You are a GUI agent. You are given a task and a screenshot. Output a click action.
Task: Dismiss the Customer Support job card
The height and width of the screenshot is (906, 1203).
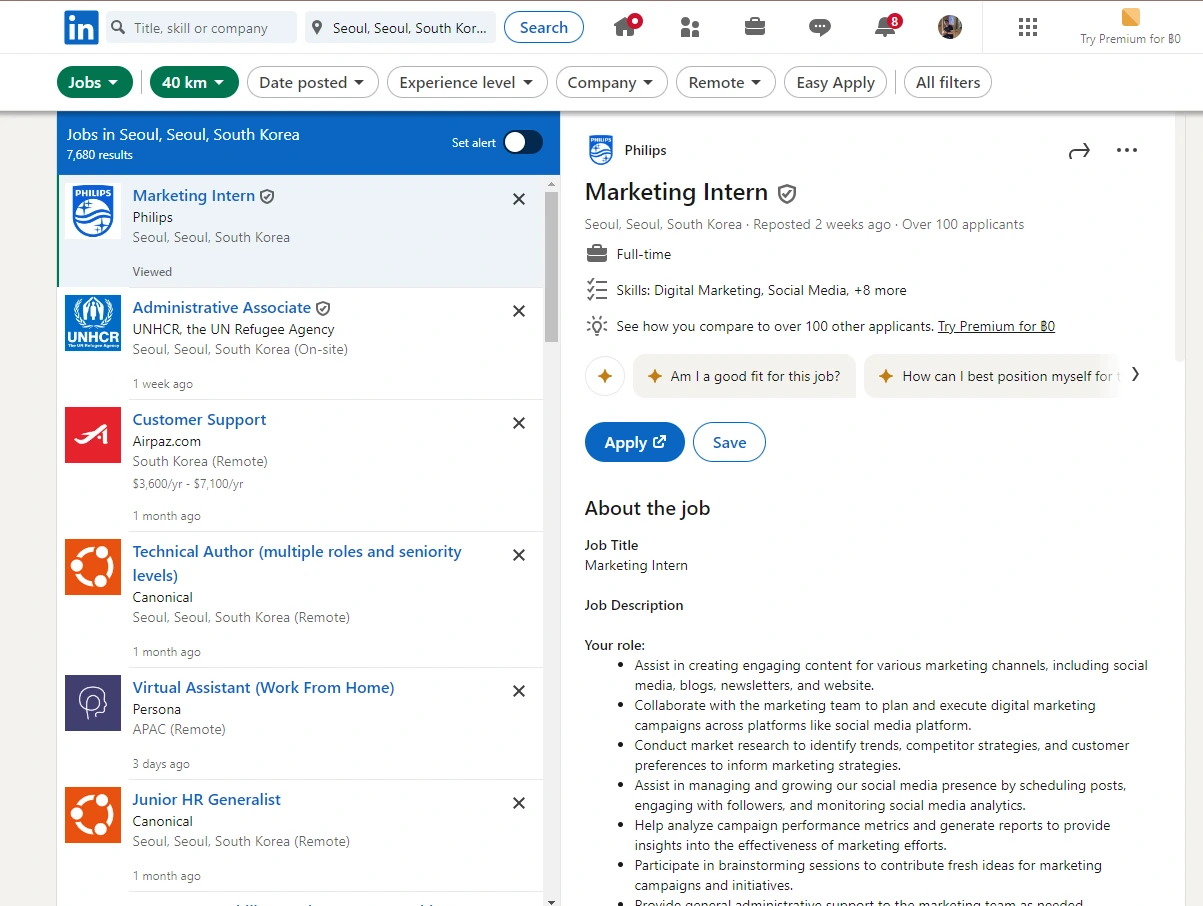(x=519, y=423)
